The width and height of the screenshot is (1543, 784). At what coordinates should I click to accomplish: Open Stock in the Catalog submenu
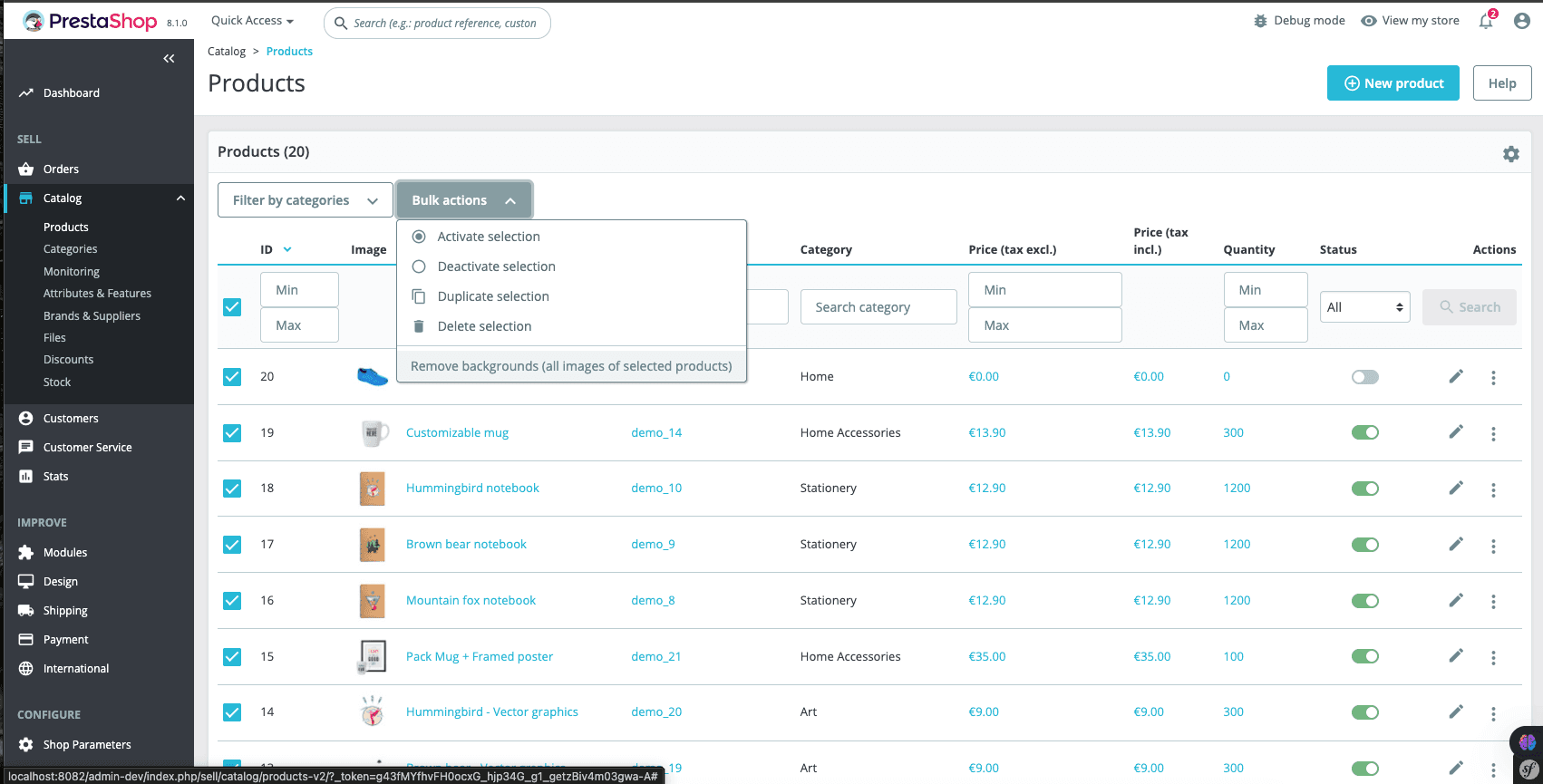57,382
